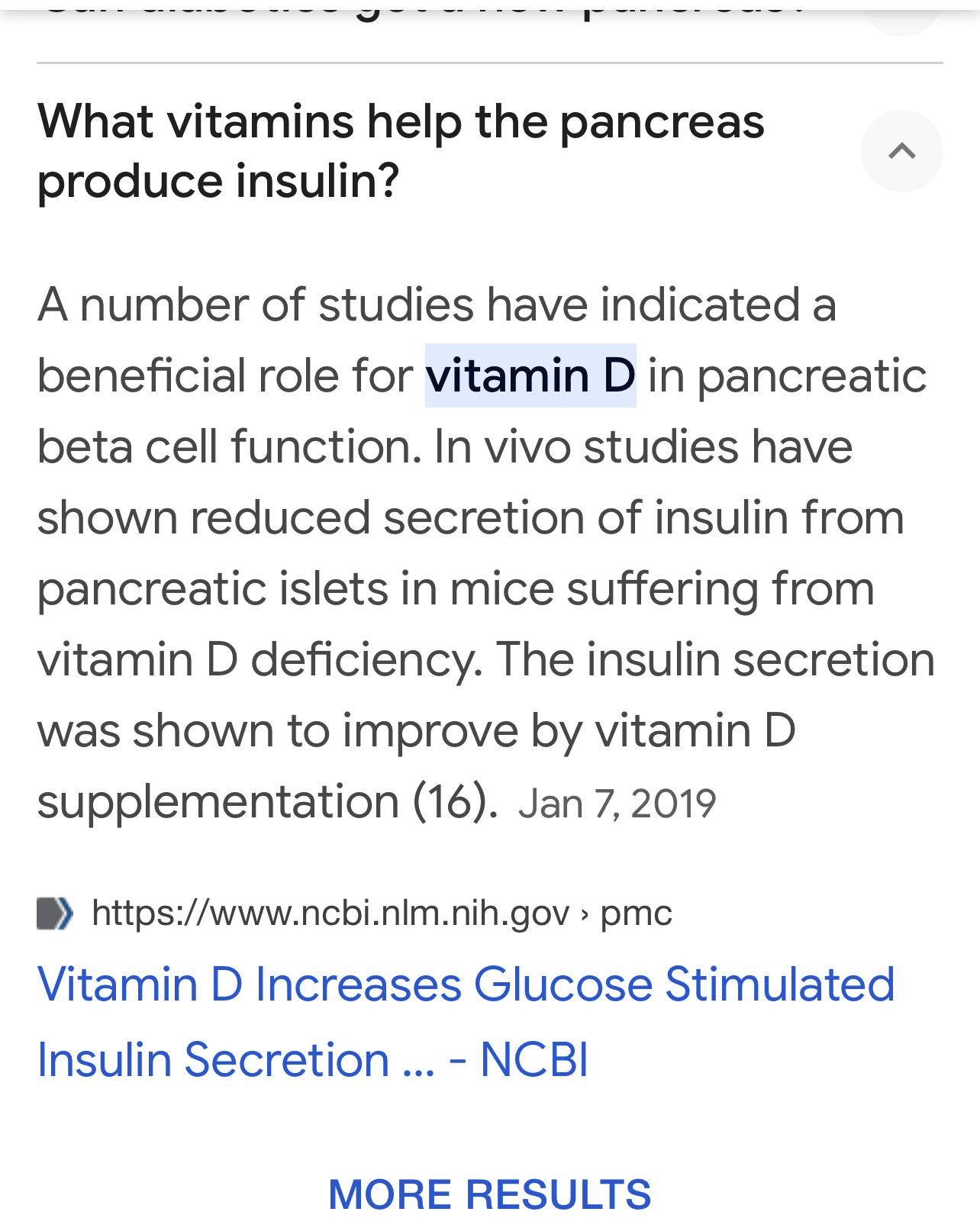
Task: Click the "produce insulin?" heading line
Action: click(218, 182)
